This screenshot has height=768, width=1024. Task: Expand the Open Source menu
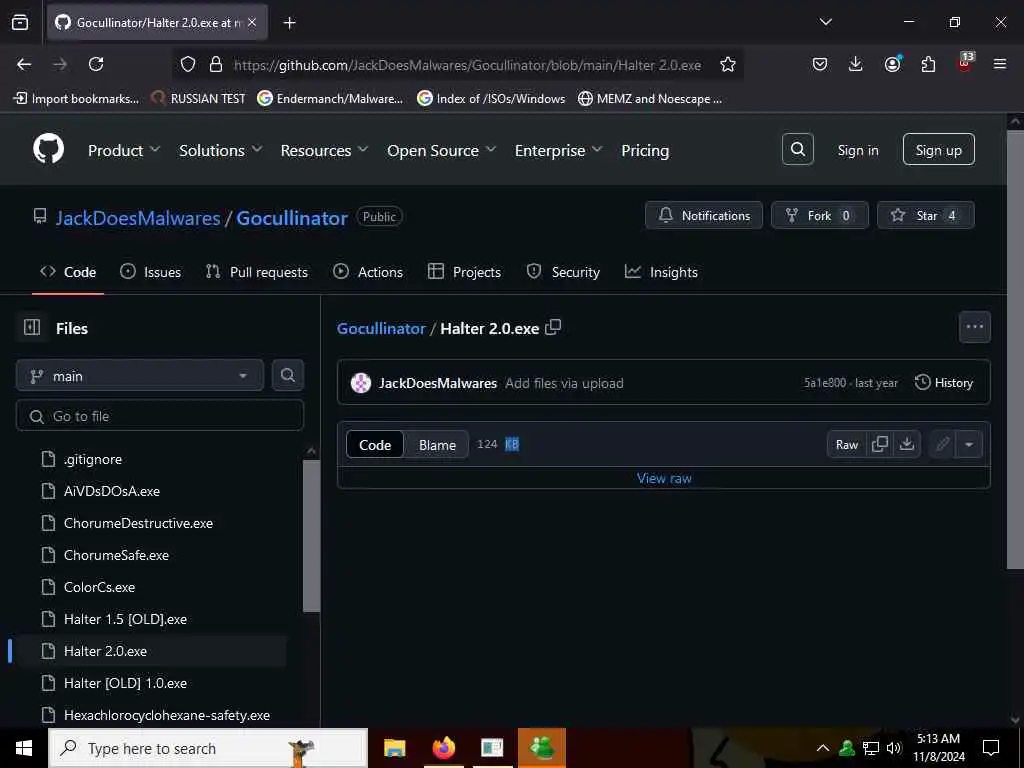(441, 150)
